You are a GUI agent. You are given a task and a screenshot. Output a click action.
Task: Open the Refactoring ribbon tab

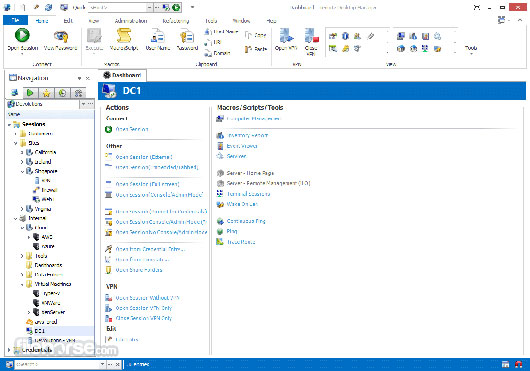click(175, 21)
